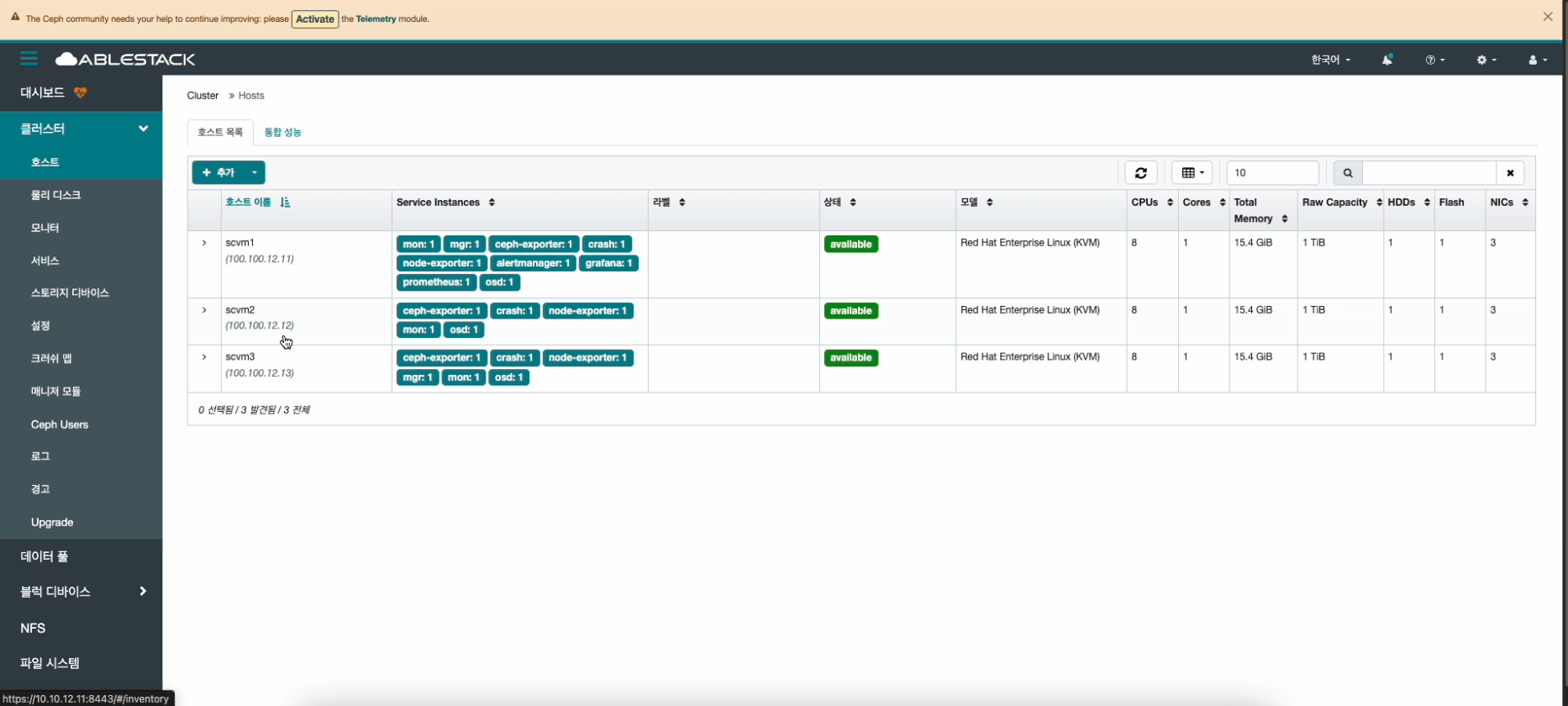
Task: Dismiss the telemetry notification banner
Action: point(1548,17)
